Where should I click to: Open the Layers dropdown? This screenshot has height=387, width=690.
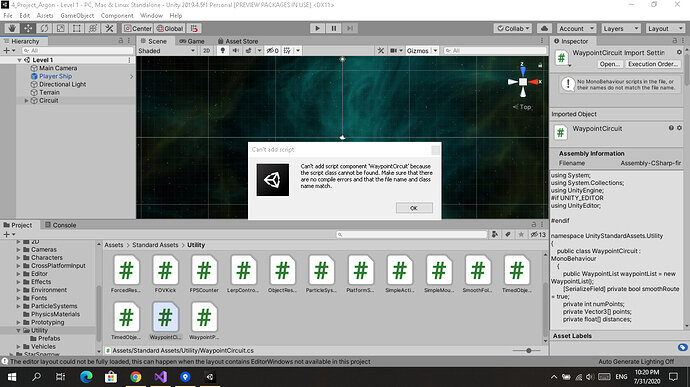tap(620, 28)
